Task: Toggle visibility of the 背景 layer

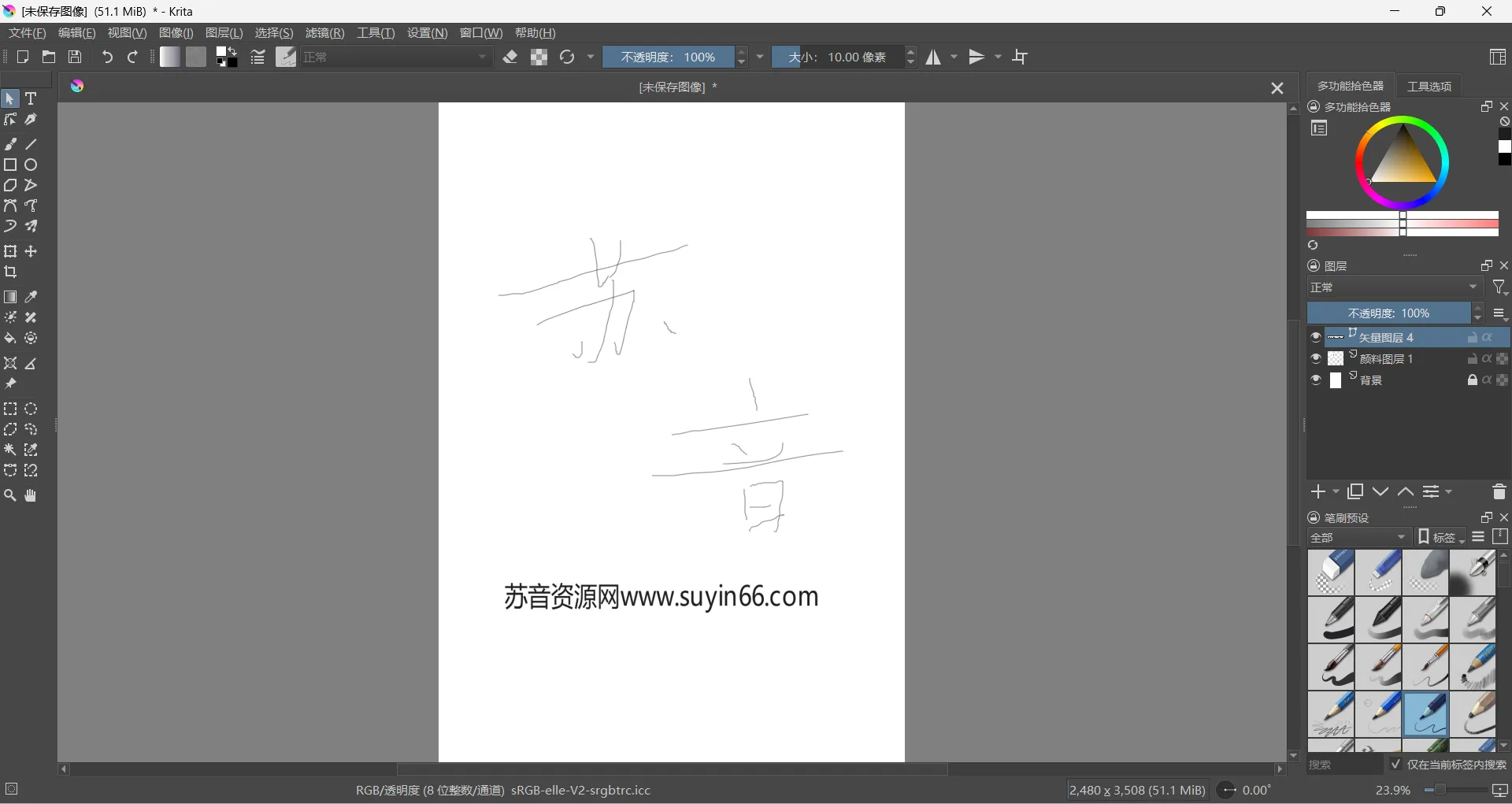Action: click(1316, 380)
